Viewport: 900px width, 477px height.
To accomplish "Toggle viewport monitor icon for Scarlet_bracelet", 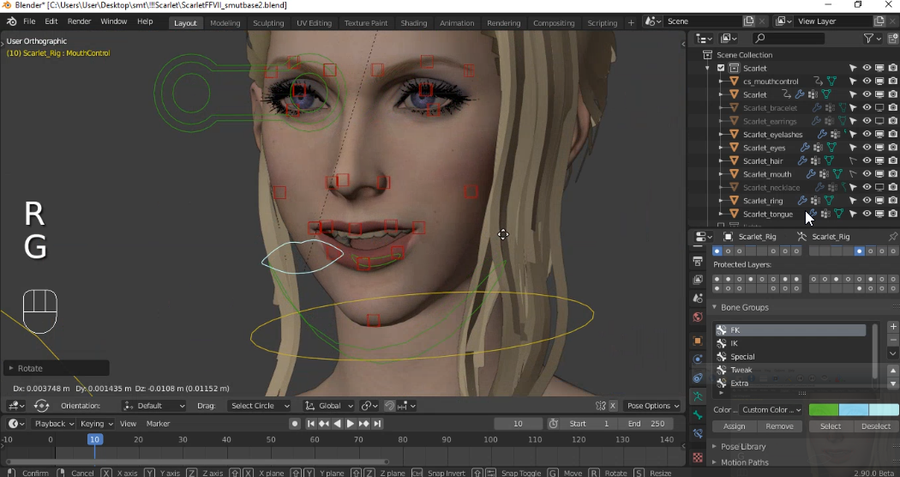I will point(879,107).
